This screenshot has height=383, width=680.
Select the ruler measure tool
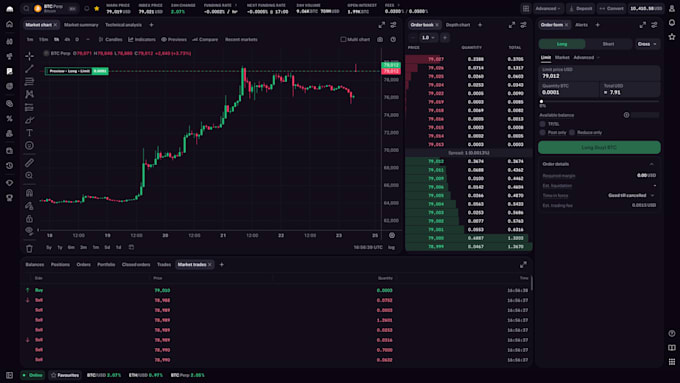pyautogui.click(x=29, y=163)
